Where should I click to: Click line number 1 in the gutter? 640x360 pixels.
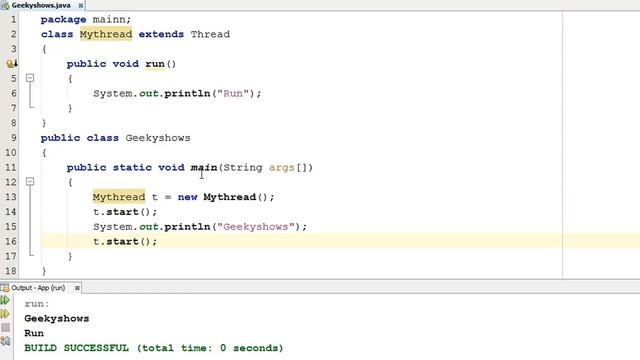13,19
